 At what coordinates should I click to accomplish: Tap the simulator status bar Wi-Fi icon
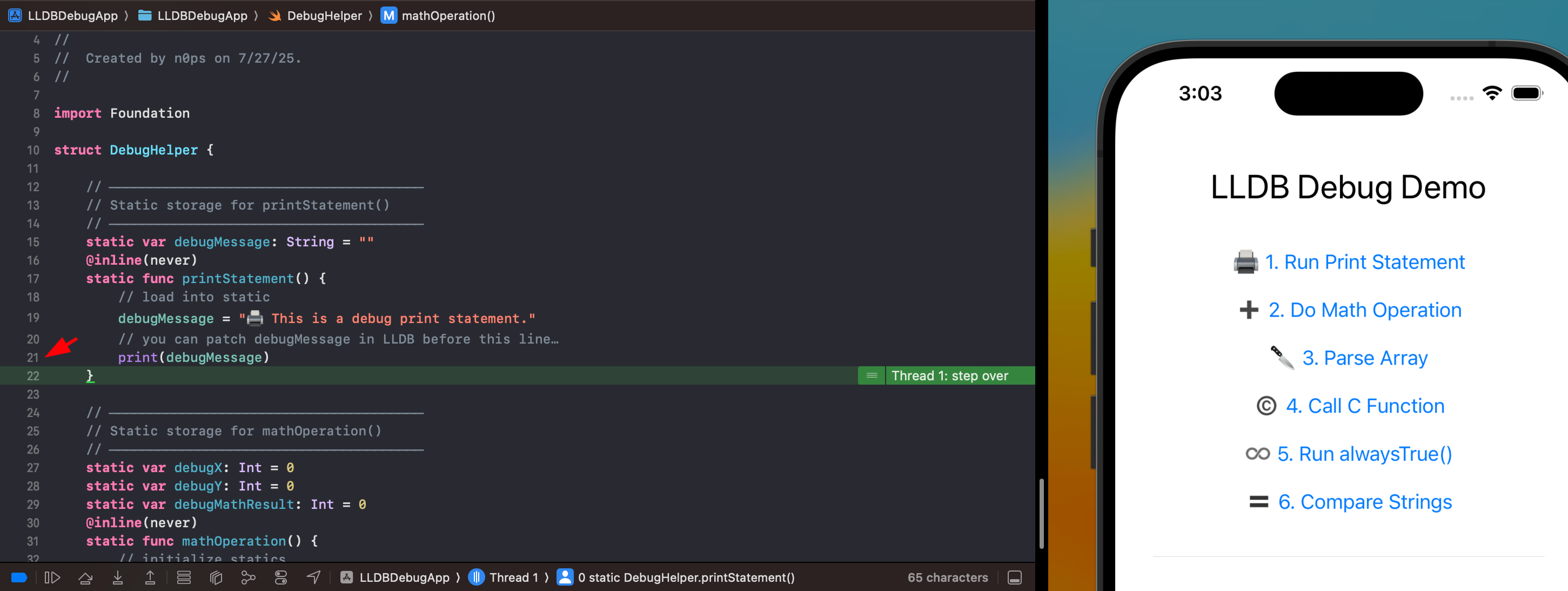coord(1492,93)
